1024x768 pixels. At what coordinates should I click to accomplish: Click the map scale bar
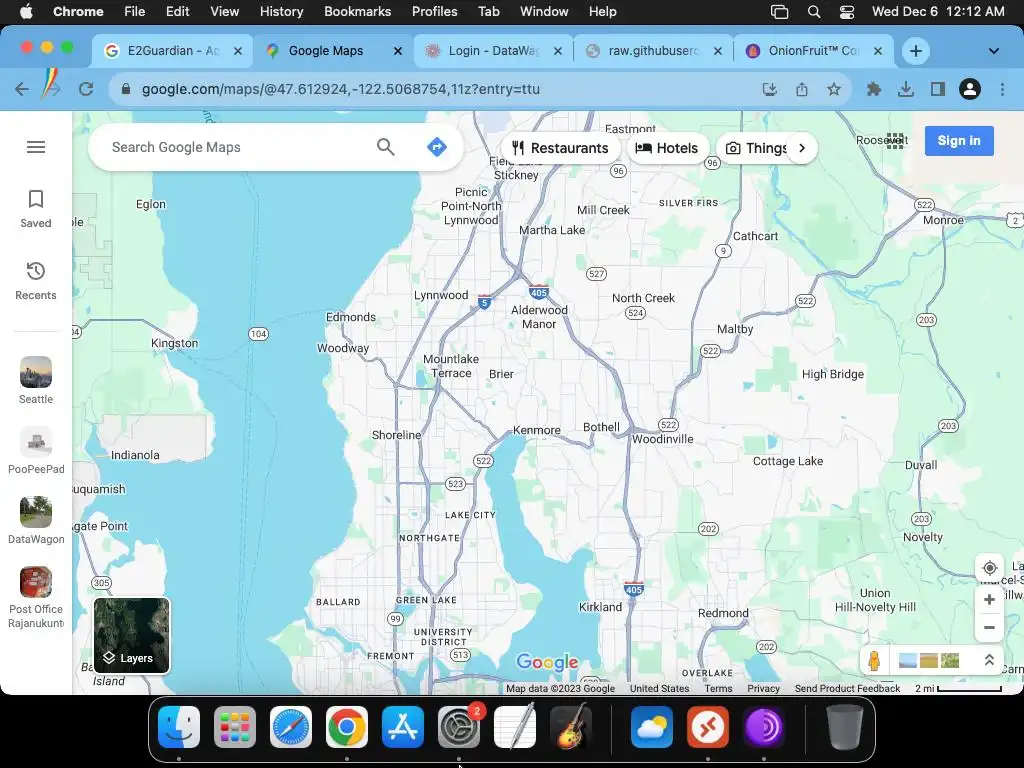click(958, 688)
